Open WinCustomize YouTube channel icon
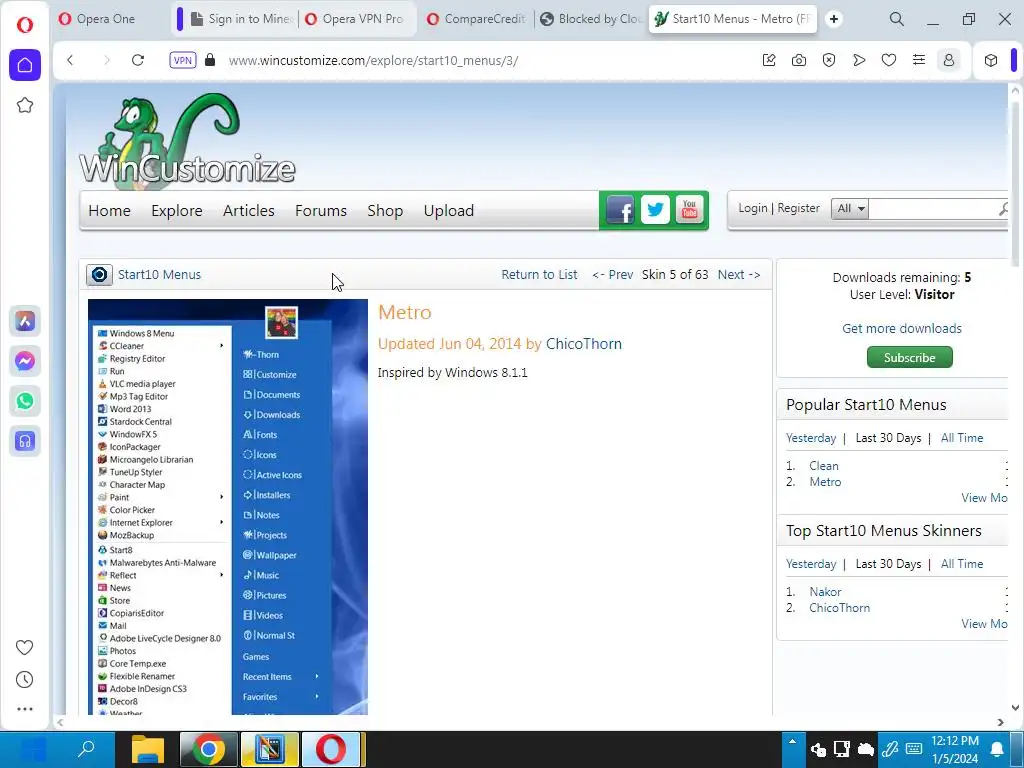 (690, 210)
